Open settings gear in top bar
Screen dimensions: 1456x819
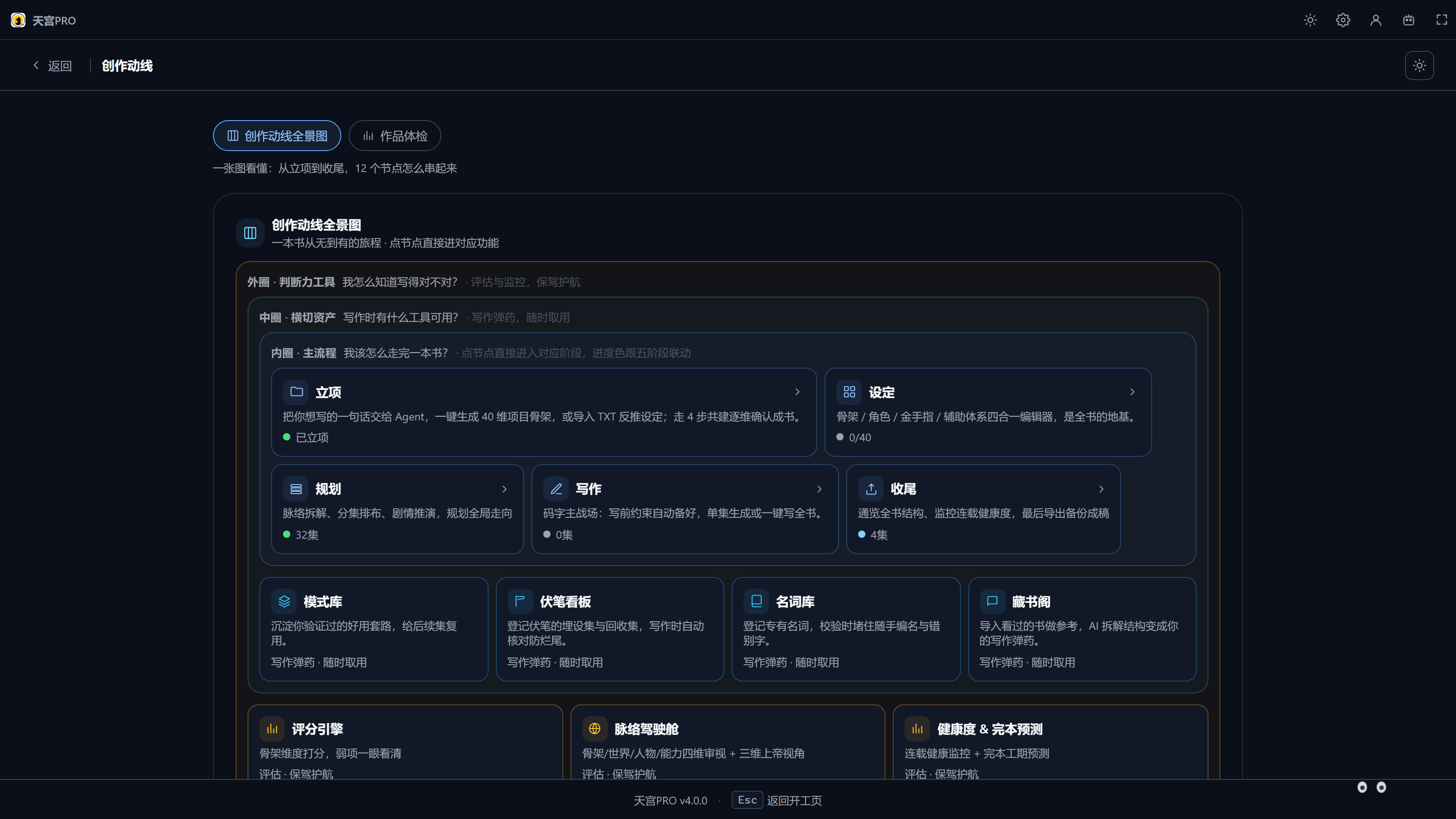point(1343,20)
